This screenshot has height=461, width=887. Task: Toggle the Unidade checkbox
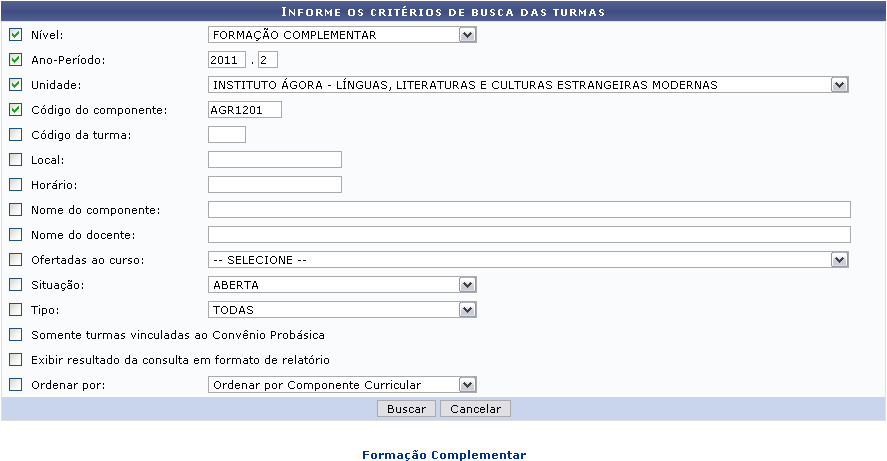[x=15, y=85]
